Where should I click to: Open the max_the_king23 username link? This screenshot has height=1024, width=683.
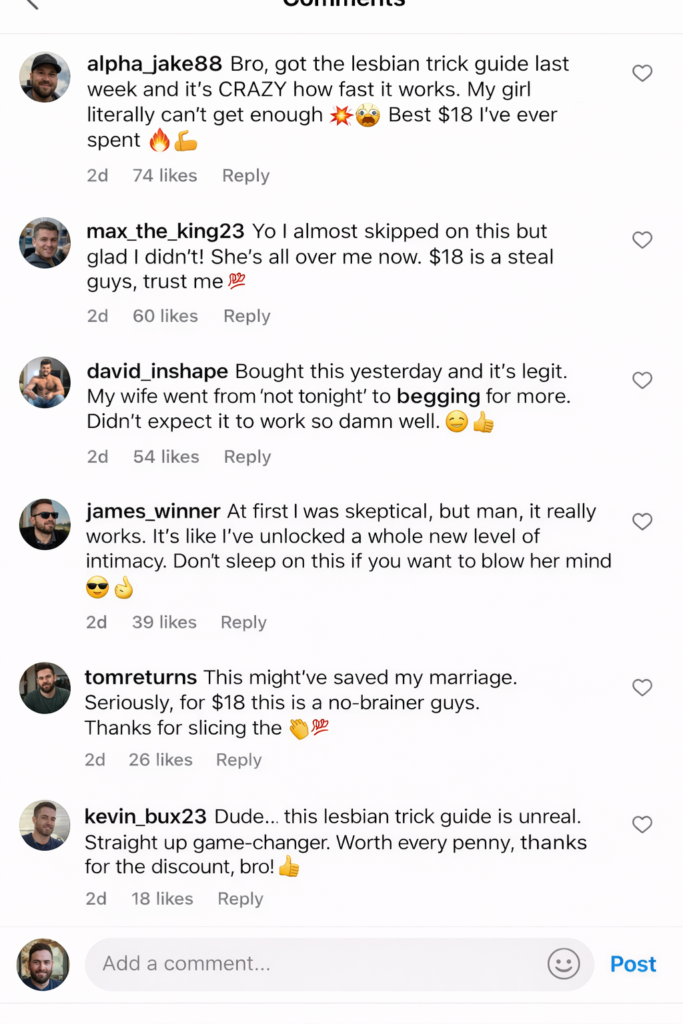click(166, 231)
